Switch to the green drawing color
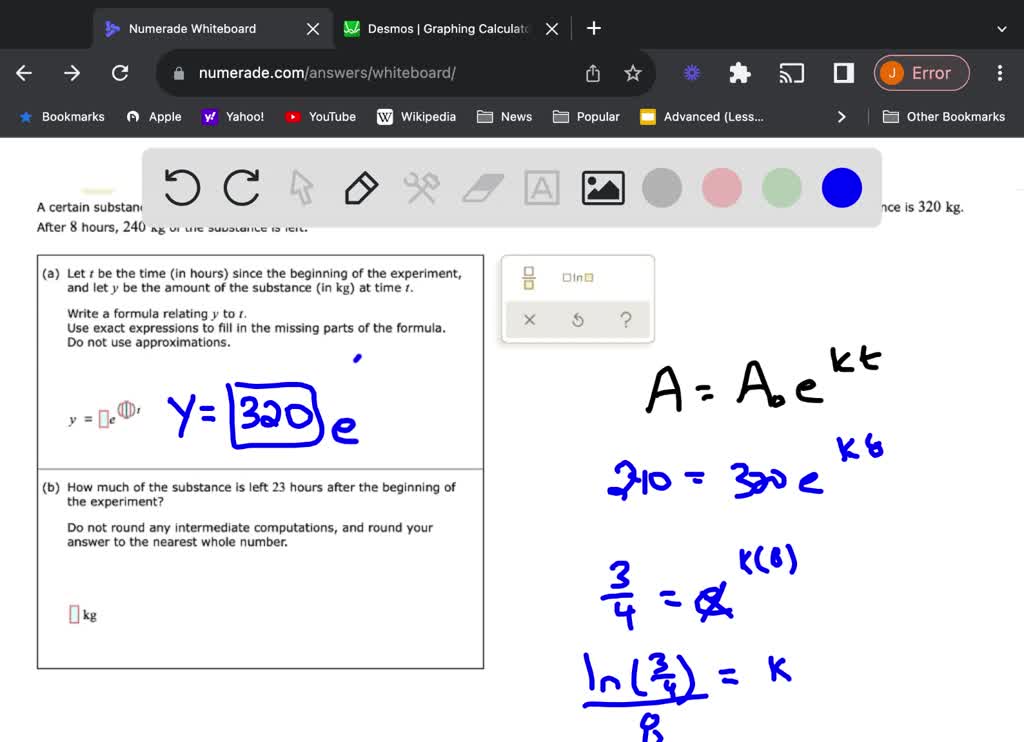Screen dimensions: 1024x742 click(781, 187)
